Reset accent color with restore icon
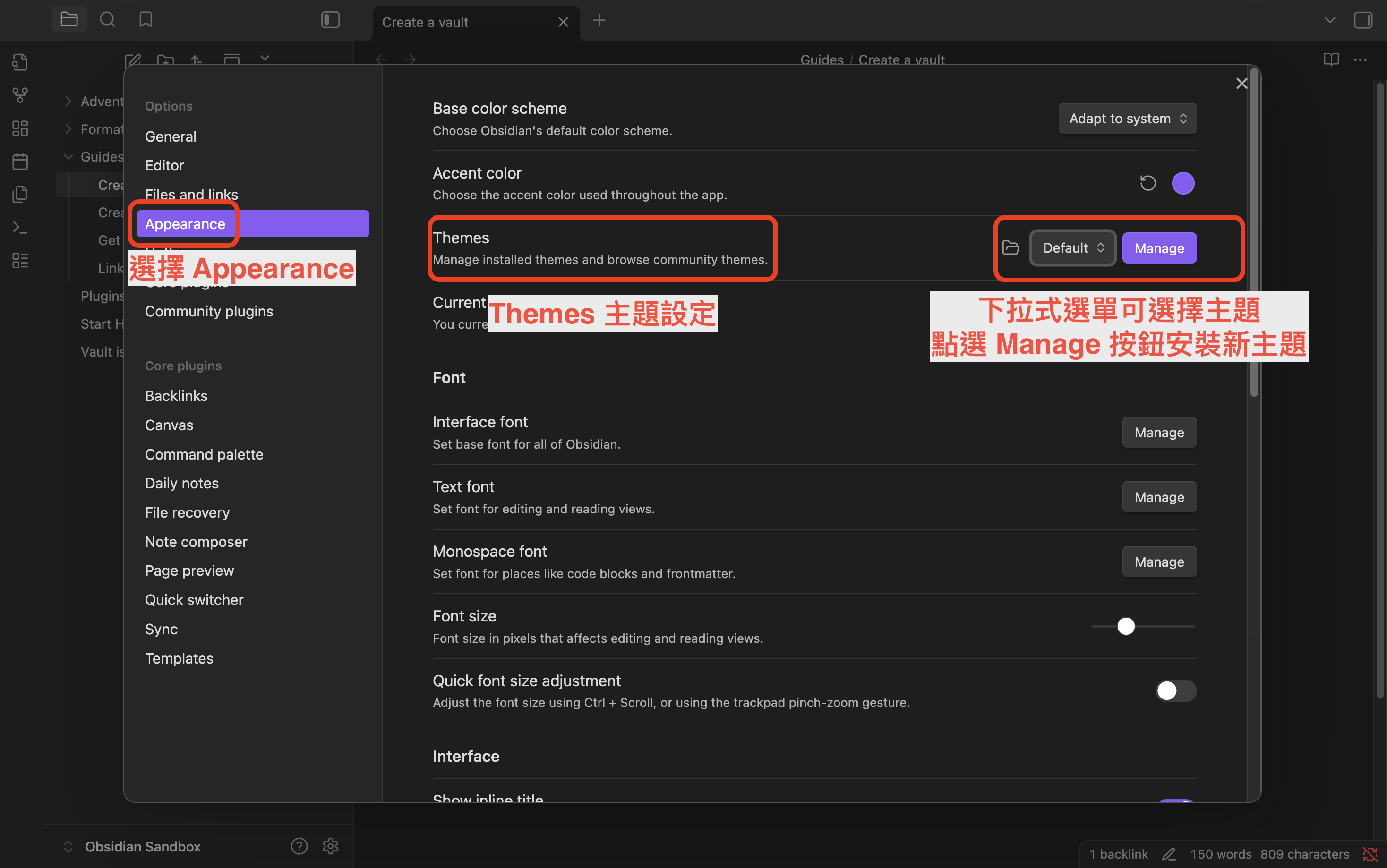1387x868 pixels. [1147, 183]
